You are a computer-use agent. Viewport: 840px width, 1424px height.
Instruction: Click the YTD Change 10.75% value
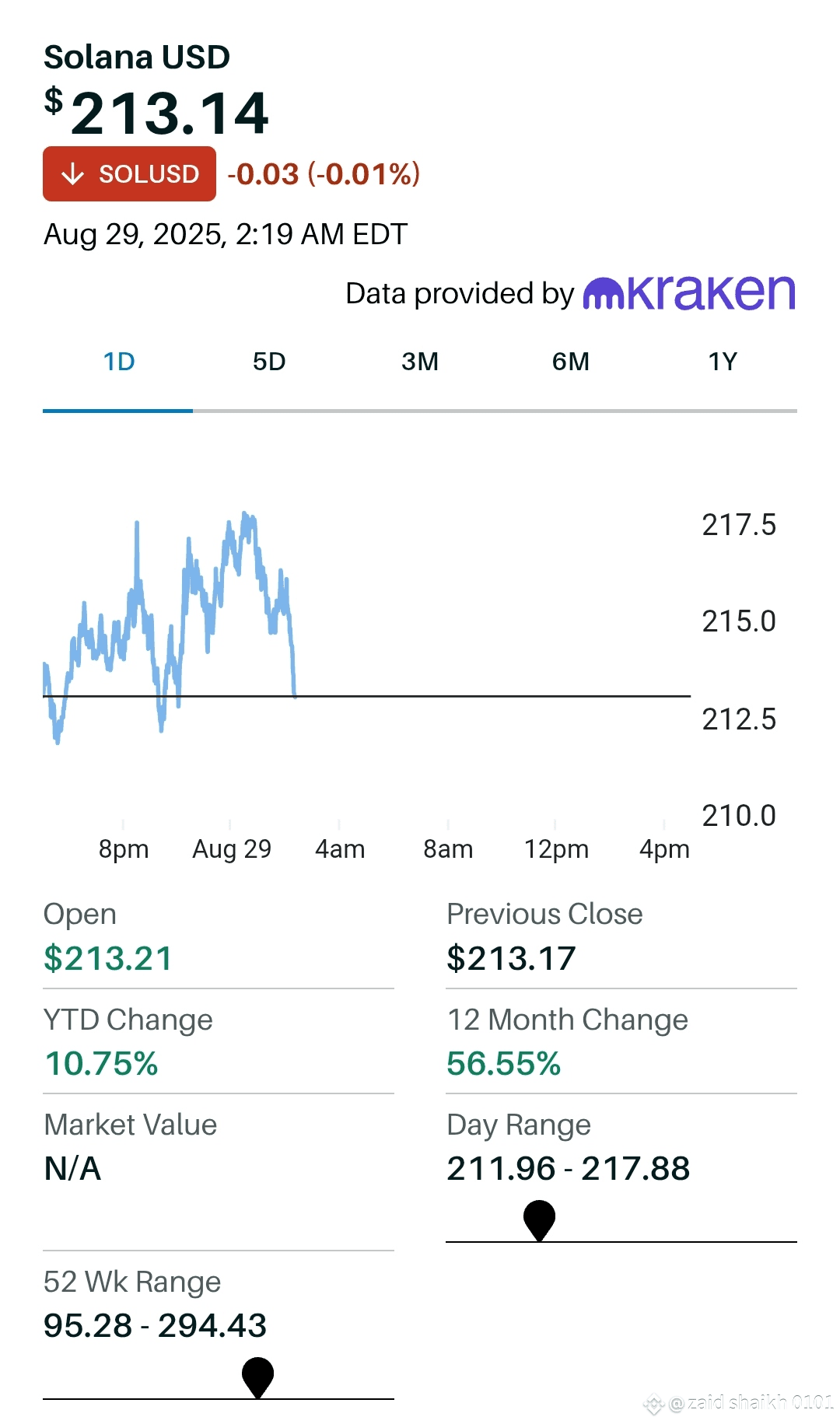point(102,1063)
